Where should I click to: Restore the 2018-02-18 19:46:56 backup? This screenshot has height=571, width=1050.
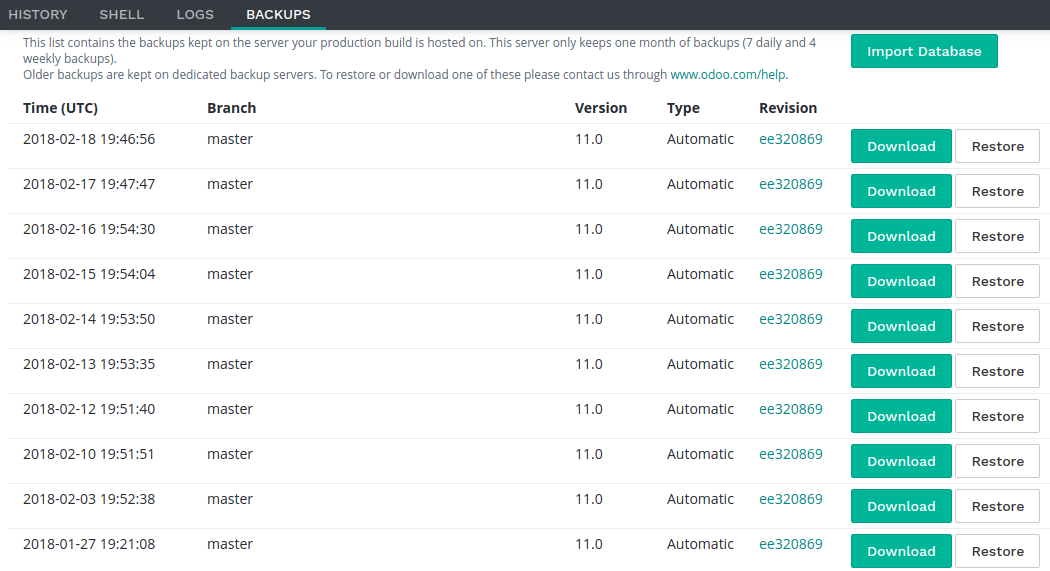tap(997, 146)
